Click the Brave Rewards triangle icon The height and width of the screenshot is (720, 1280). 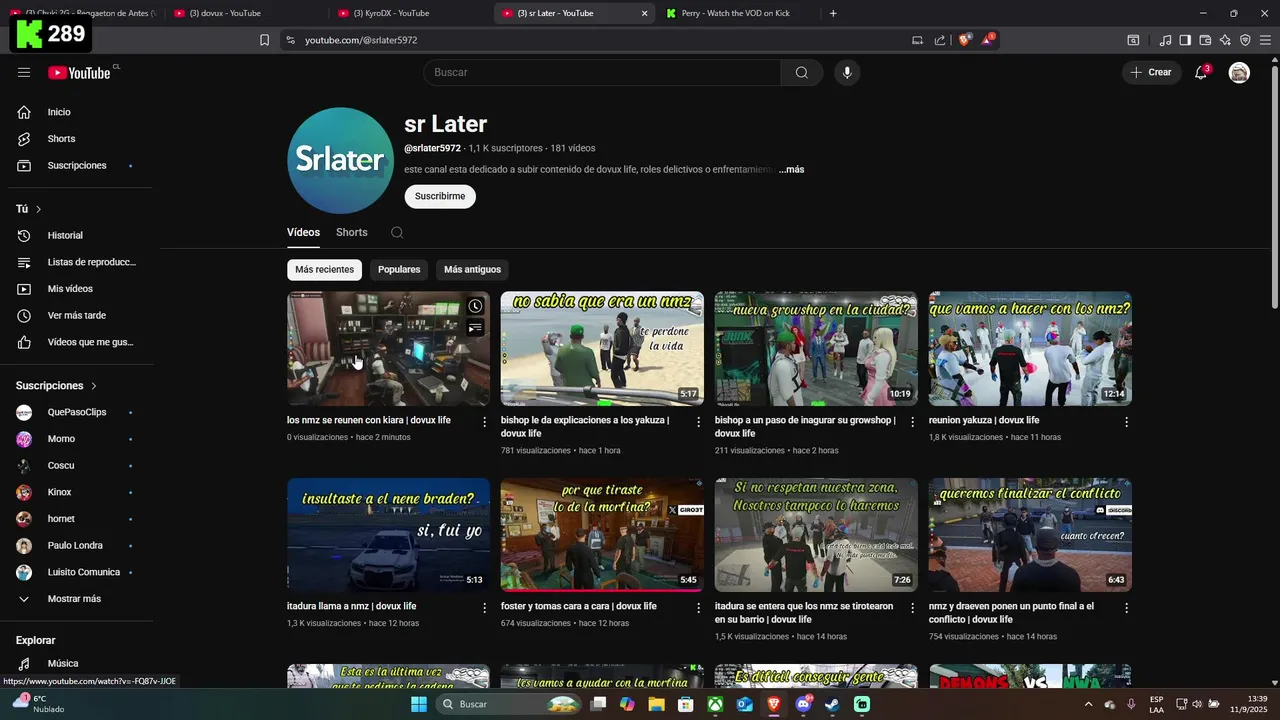pos(987,40)
